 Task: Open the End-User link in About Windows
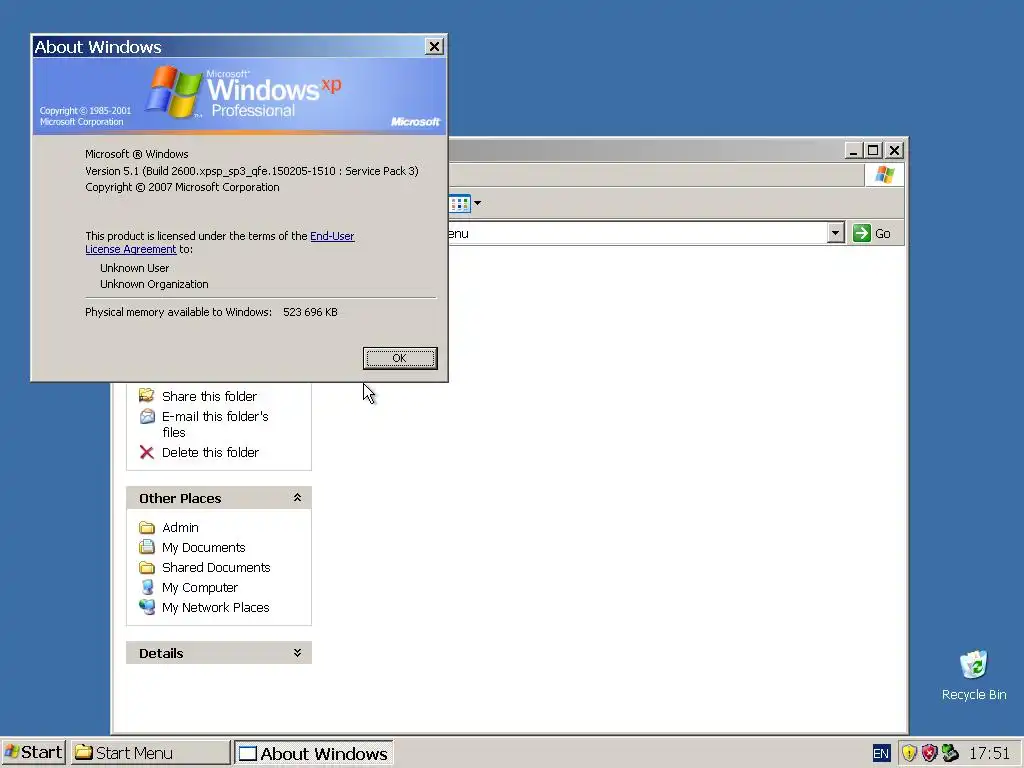332,236
